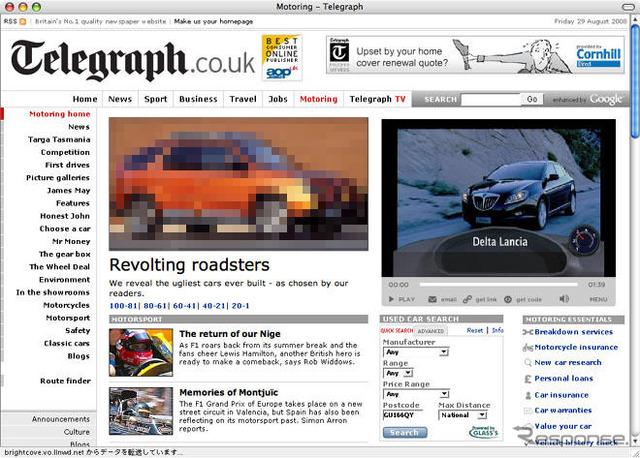Image resolution: width=640 pixels, height=458 pixels.
Task: Click the get link chain icon
Action: click(467, 299)
